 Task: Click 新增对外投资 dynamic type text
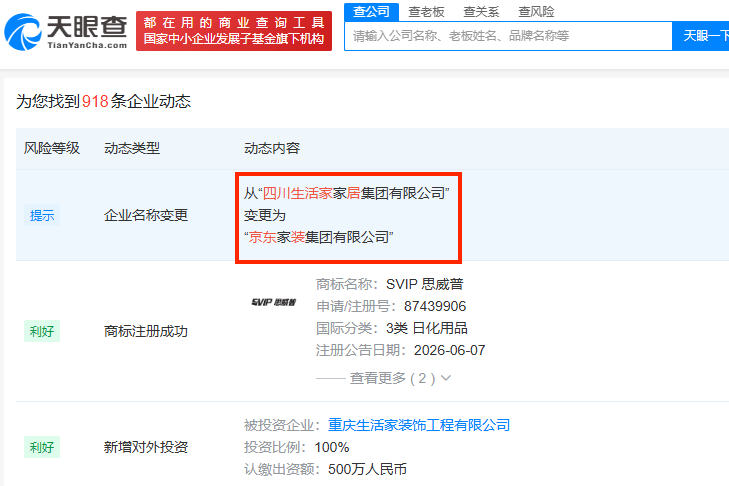[146, 447]
